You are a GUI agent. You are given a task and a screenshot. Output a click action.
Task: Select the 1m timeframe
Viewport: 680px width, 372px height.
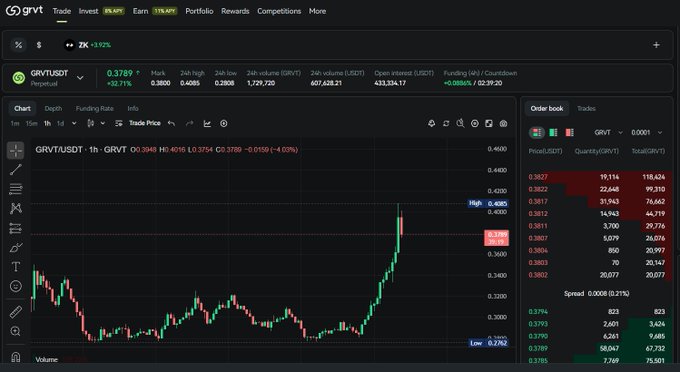pyautogui.click(x=15, y=124)
